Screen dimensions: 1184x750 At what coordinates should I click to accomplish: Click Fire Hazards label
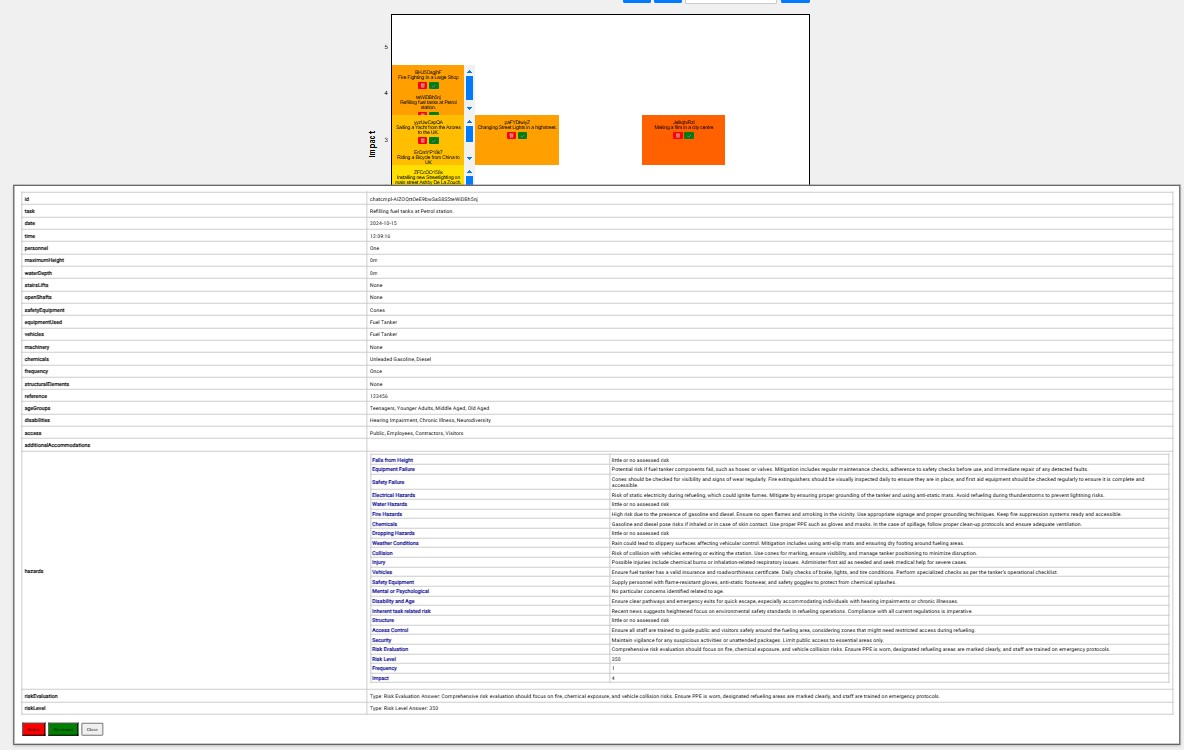(387, 514)
